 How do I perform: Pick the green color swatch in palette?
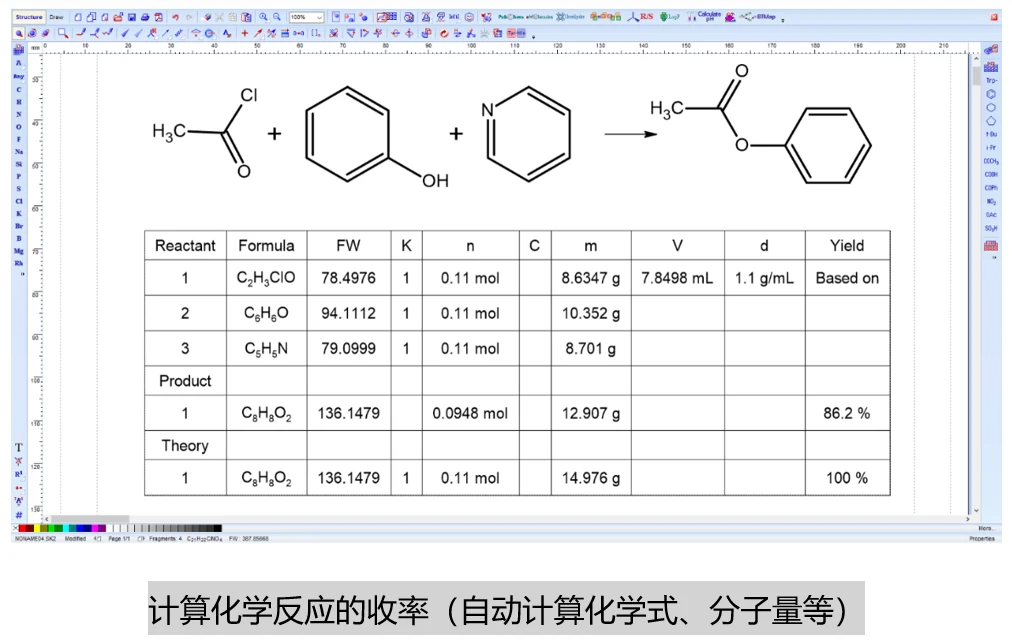click(52, 528)
